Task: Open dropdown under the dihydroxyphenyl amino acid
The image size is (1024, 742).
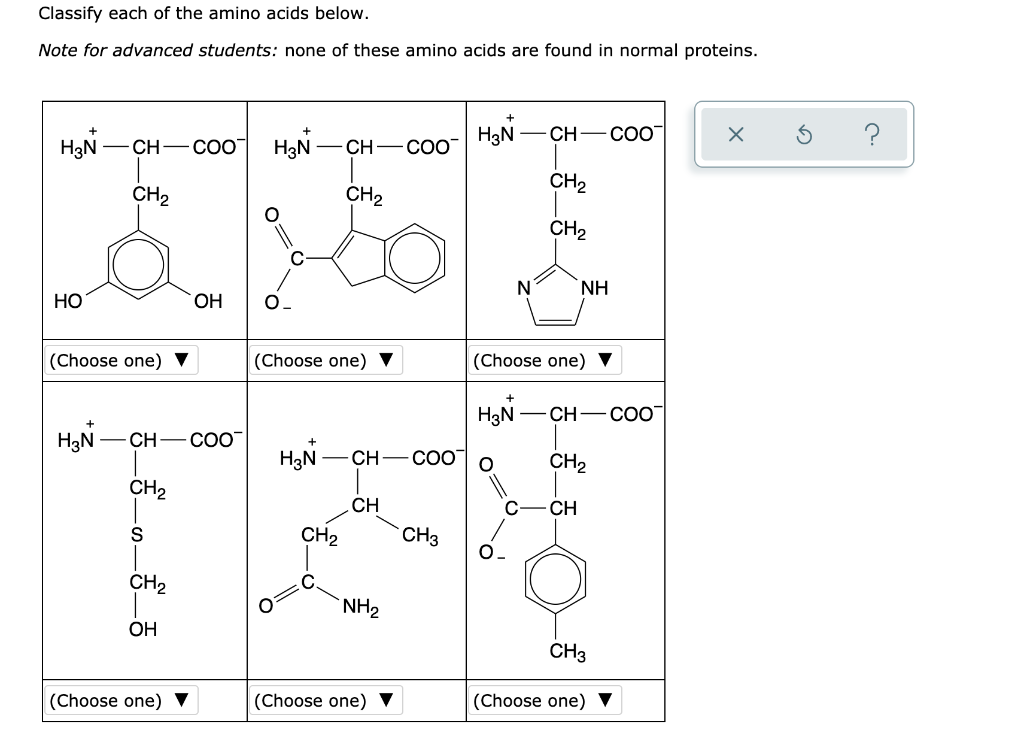Action: click(122, 360)
